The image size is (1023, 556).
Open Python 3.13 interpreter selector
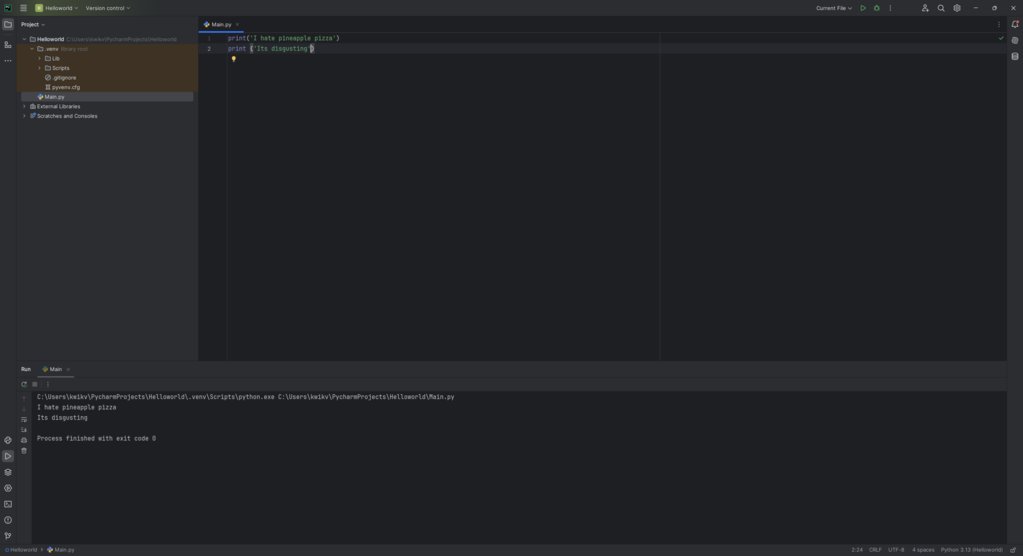pyautogui.click(x=971, y=550)
